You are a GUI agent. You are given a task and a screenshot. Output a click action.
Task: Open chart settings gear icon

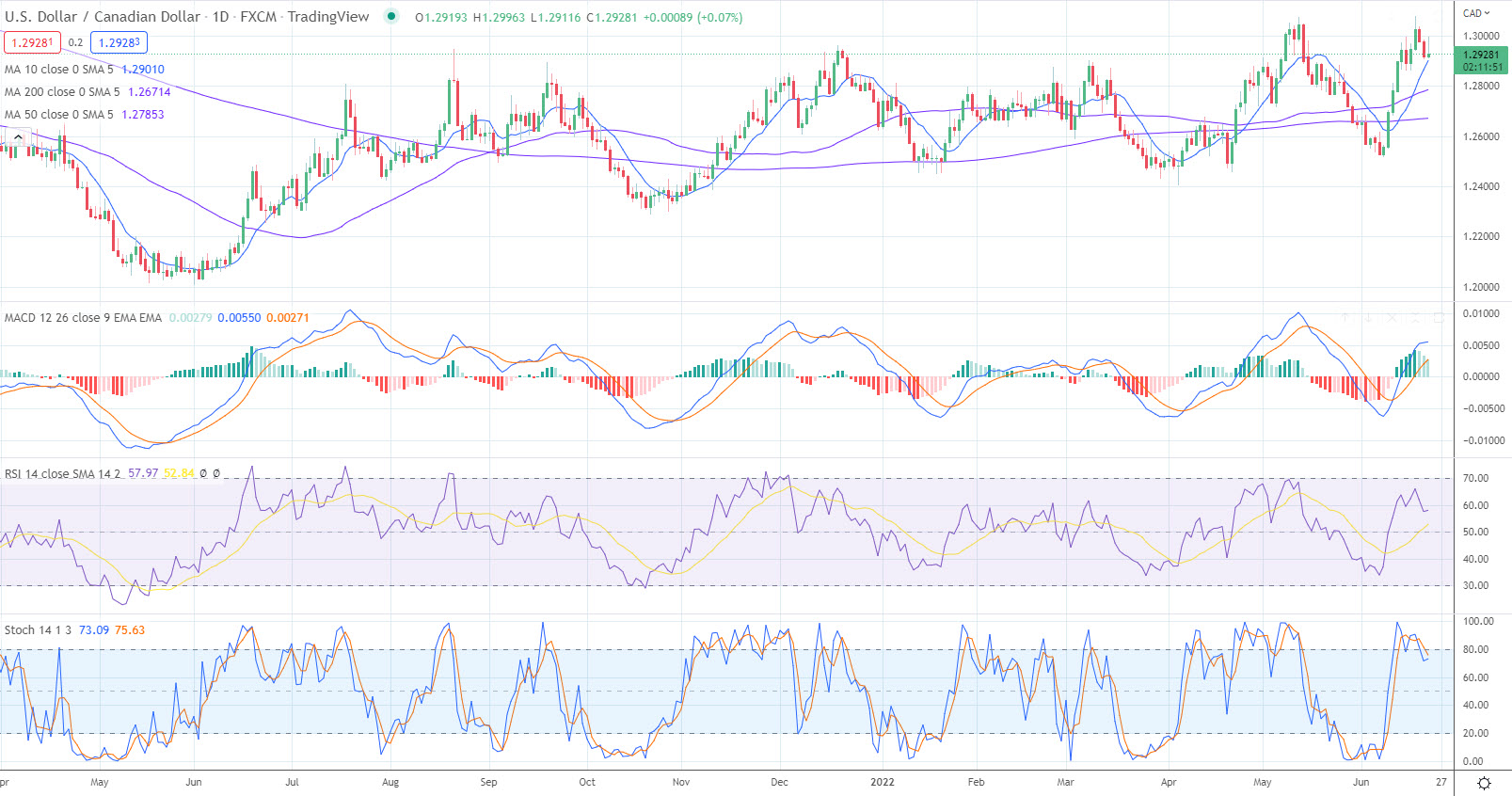coord(1484,783)
